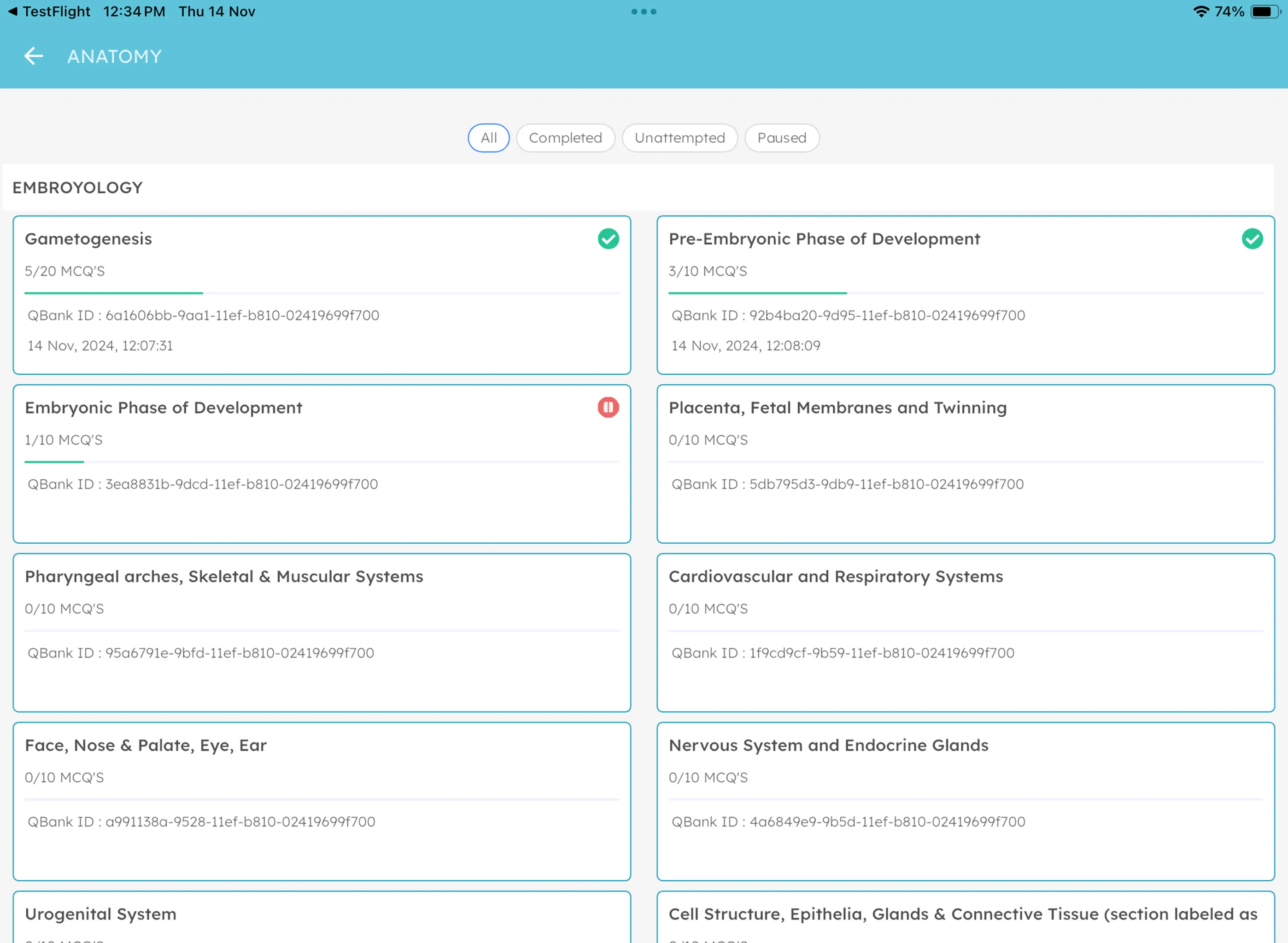This screenshot has height=943, width=1288.
Task: Tap the Wi-Fi status icon
Action: (x=1201, y=12)
